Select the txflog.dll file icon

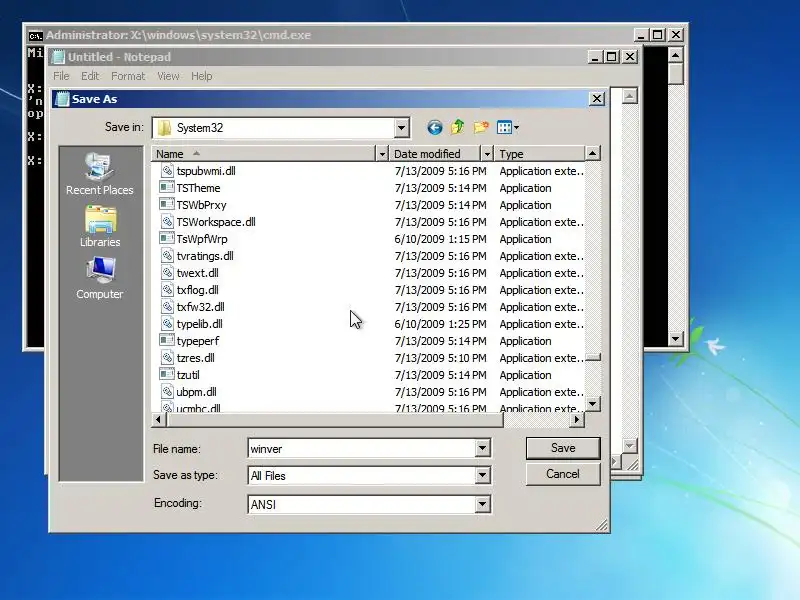pos(167,289)
